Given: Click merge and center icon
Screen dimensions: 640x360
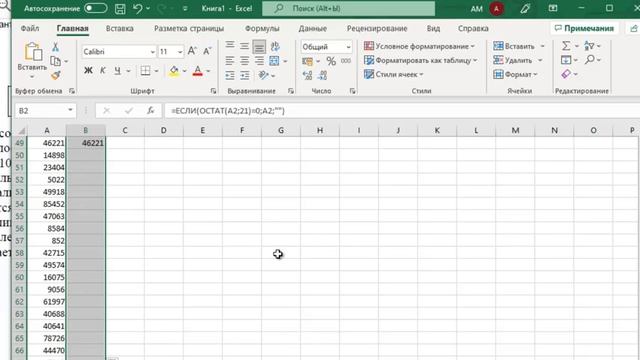Looking at the screenshot, I should (274, 61).
